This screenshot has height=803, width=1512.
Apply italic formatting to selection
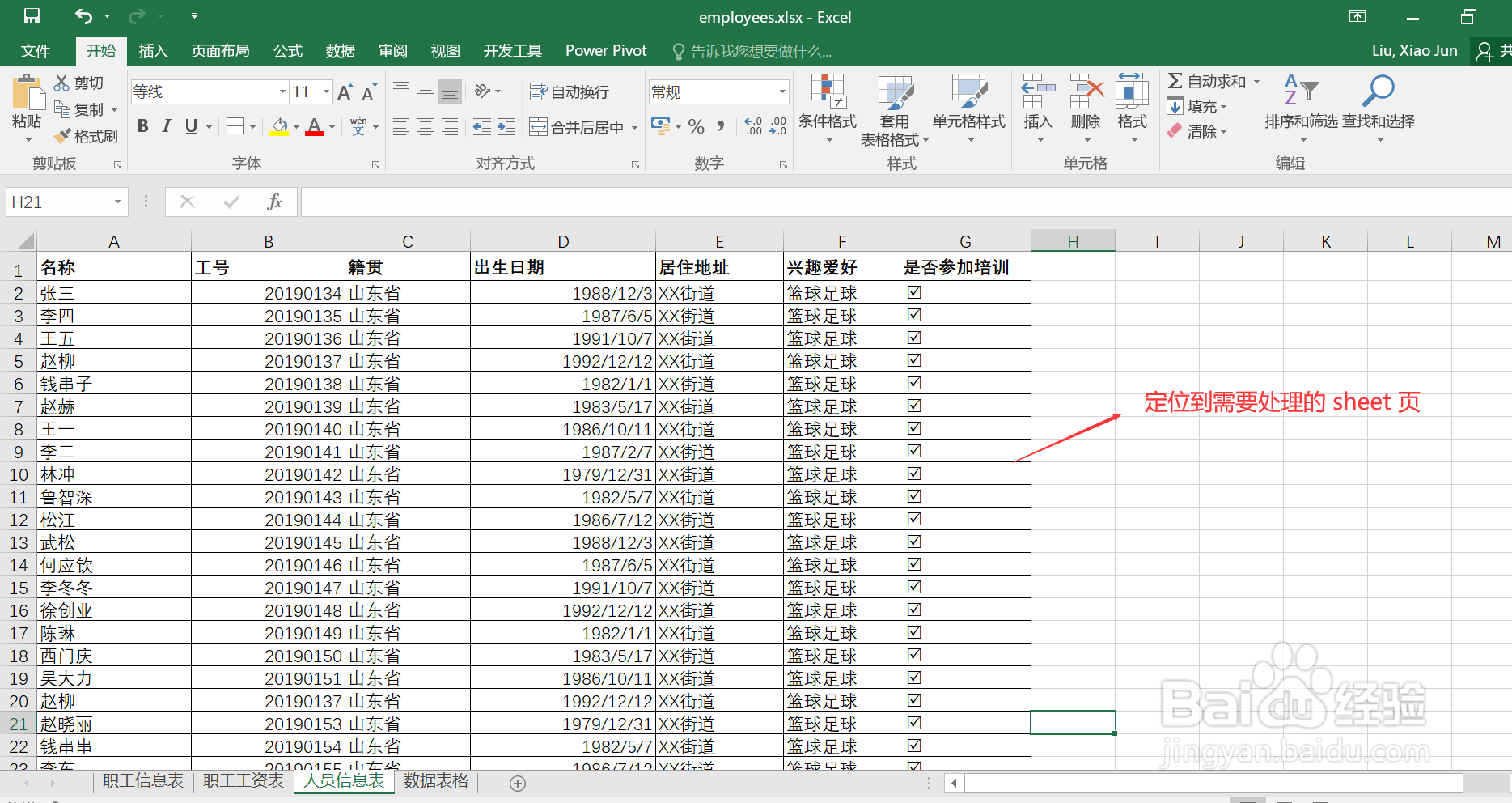tap(166, 125)
